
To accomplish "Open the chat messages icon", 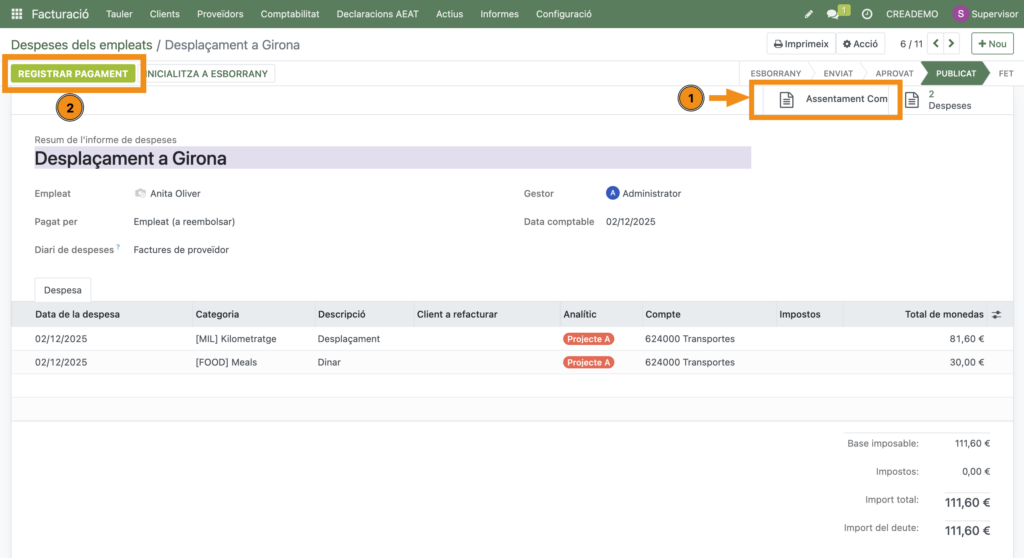I will (x=833, y=14).
